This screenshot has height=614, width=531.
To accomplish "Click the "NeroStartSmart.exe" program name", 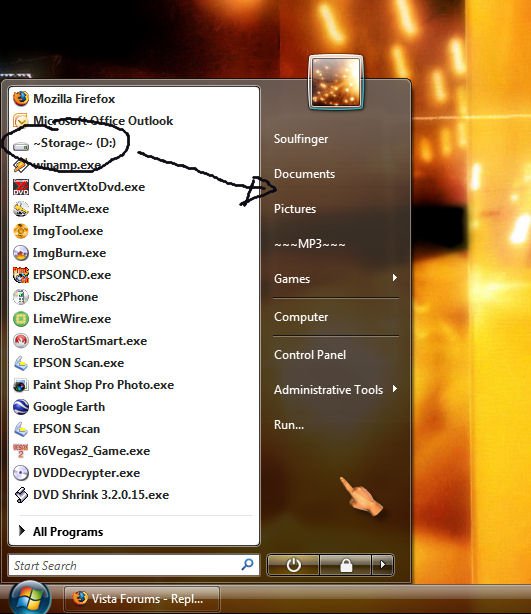I will pos(90,341).
